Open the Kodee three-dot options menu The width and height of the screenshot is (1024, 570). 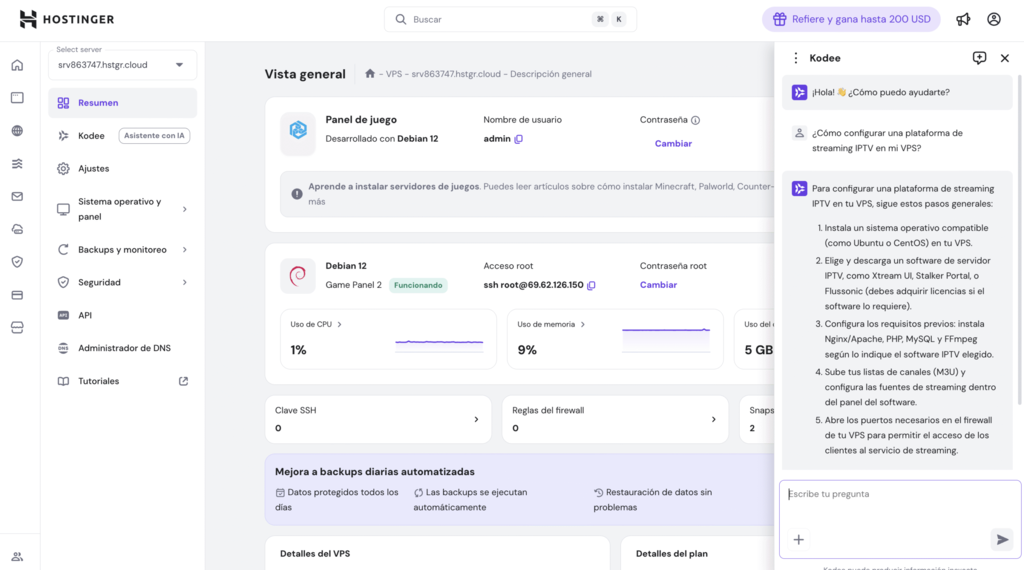click(x=796, y=58)
